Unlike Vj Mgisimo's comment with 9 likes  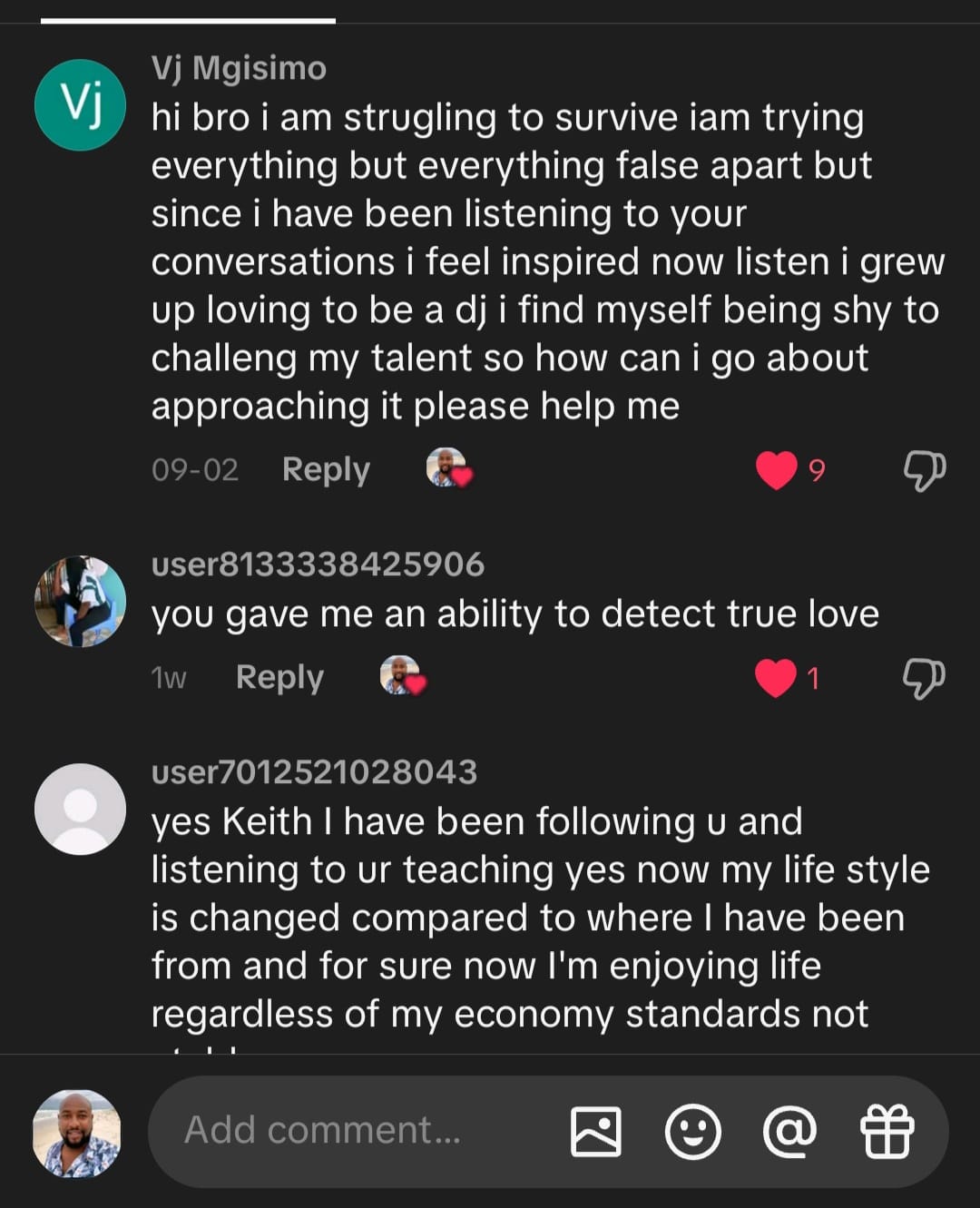tap(777, 470)
